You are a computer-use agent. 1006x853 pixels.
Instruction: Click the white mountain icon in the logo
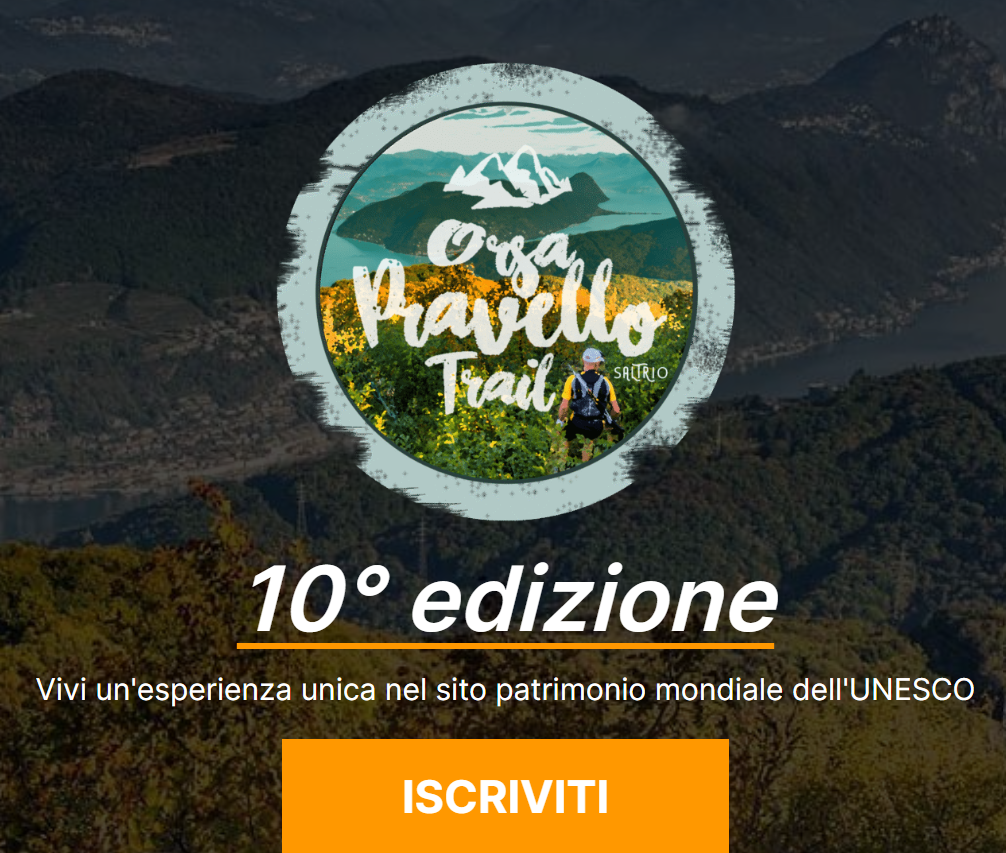507,177
